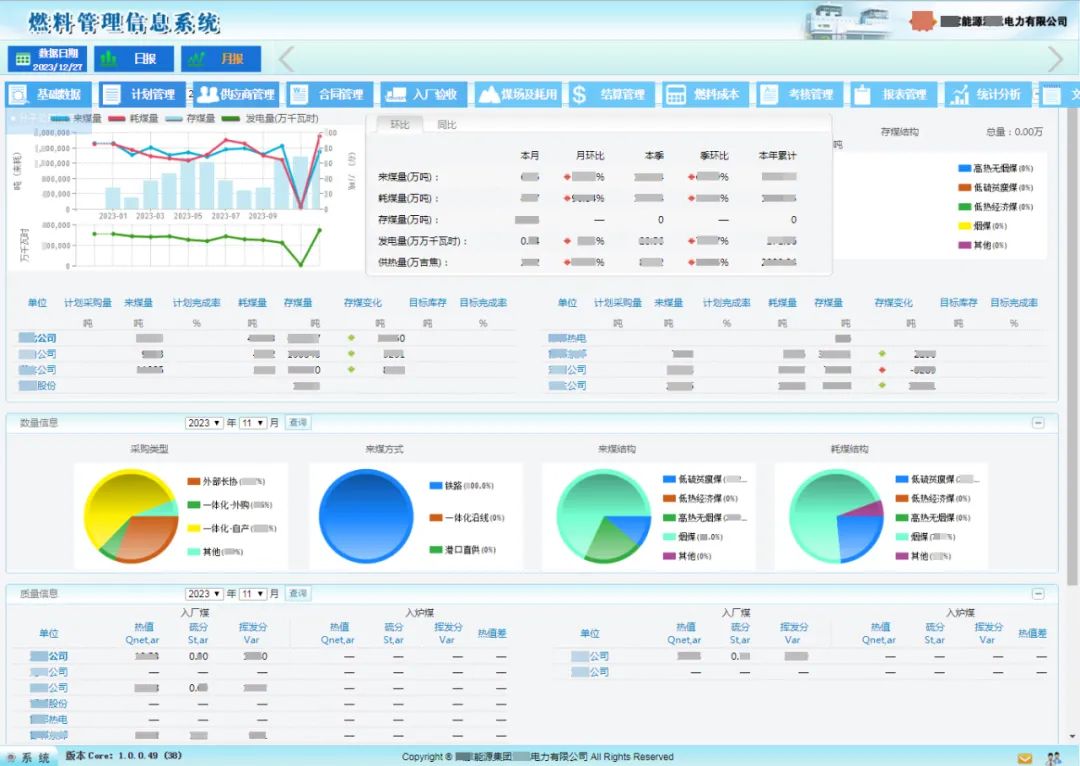Click the 数据日期 calendar icon

pos(22,60)
